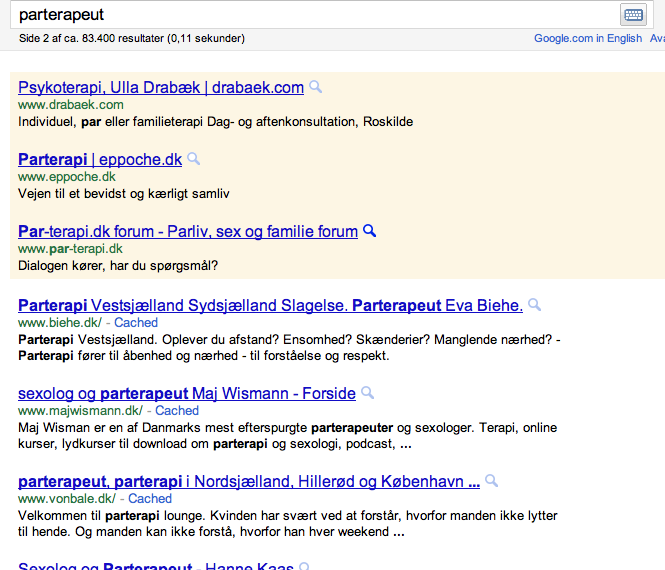View Cached version of www.vonbale.dk
This screenshot has width=665, height=570.
150,499
